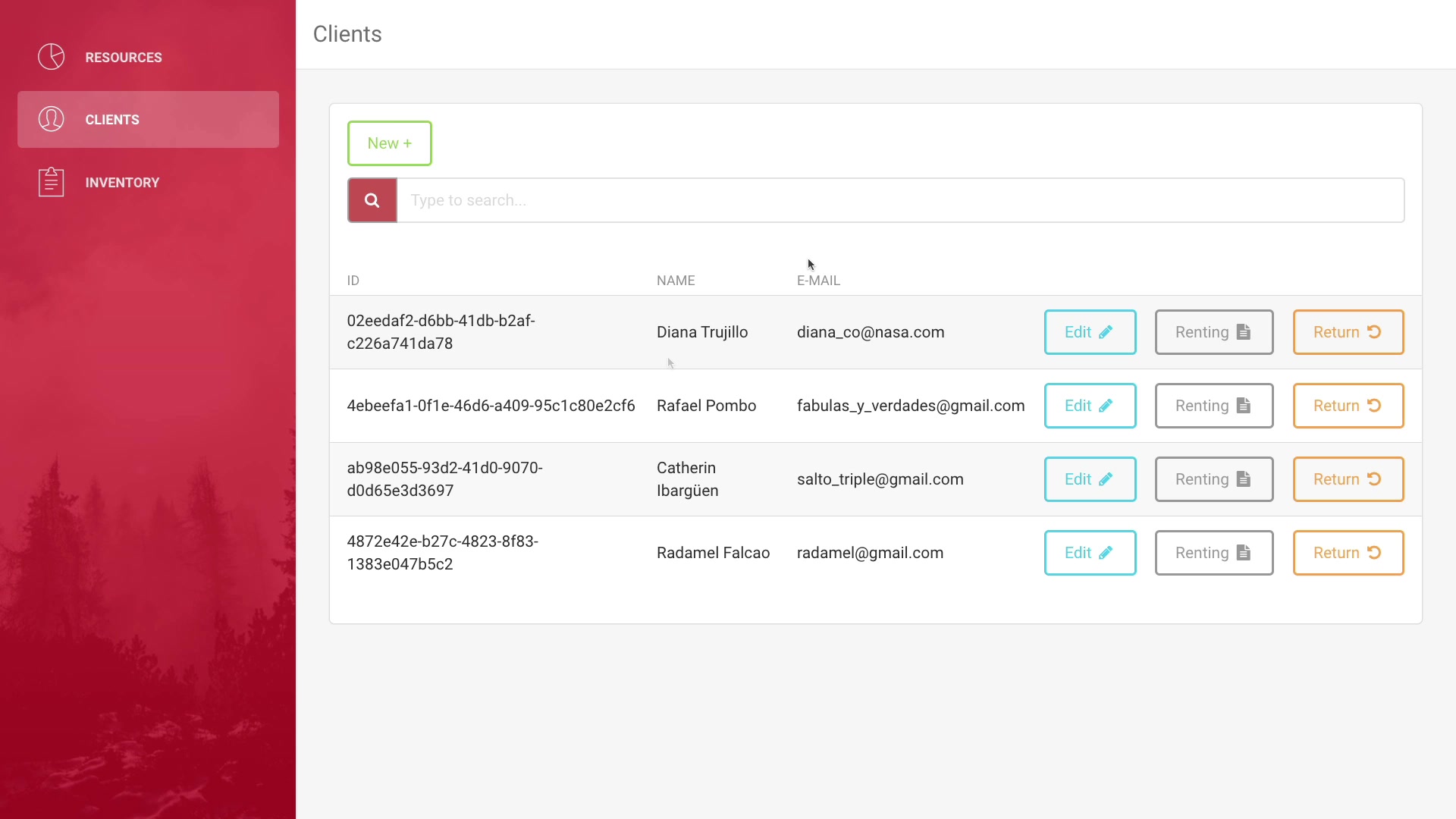Viewport: 1456px width, 819px height.
Task: Open the Resources menu section
Action: click(124, 58)
